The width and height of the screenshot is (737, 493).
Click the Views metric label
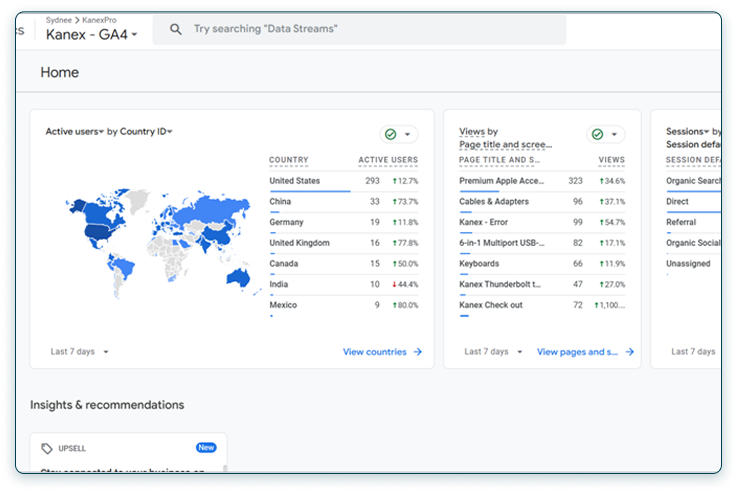(x=471, y=132)
